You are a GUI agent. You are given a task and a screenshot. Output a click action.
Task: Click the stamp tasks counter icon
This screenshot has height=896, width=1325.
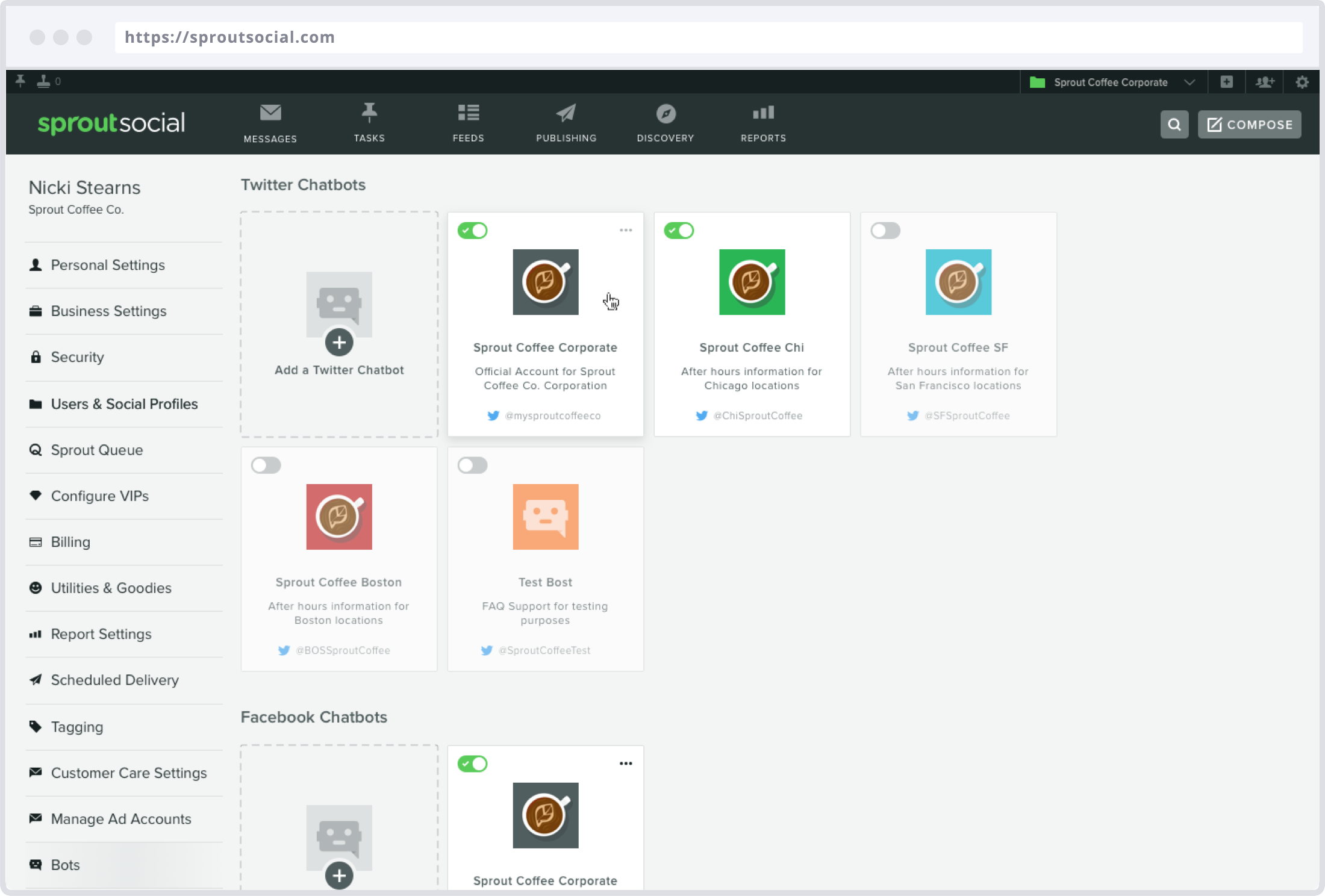coord(43,81)
